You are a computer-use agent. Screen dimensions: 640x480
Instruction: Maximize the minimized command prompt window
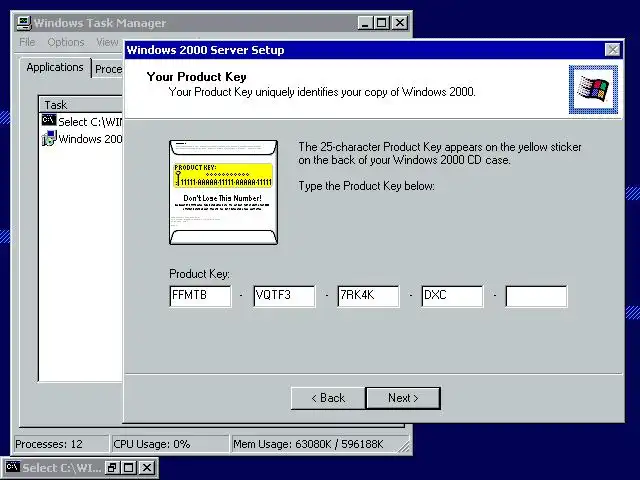point(128,468)
